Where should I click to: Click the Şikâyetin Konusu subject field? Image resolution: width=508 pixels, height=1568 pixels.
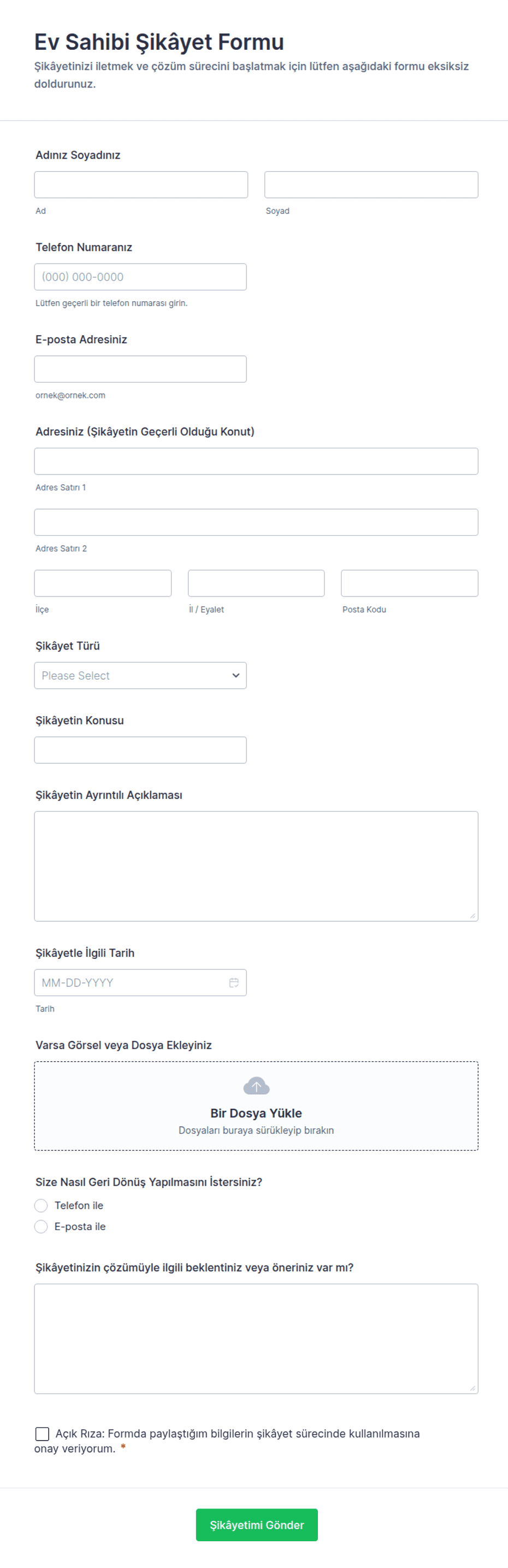(140, 750)
